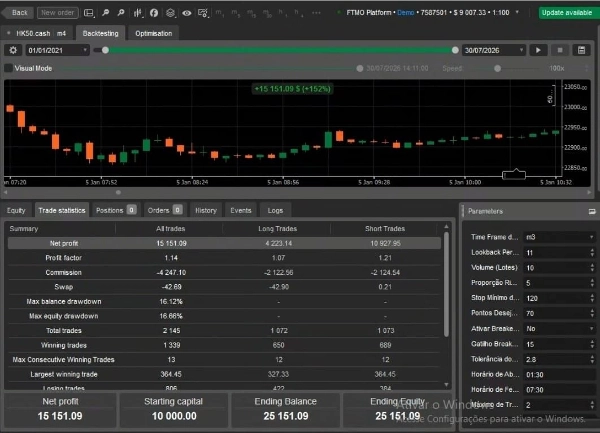Open the Trade statistics tab
Screen dimensions: 600x433
click(62, 210)
